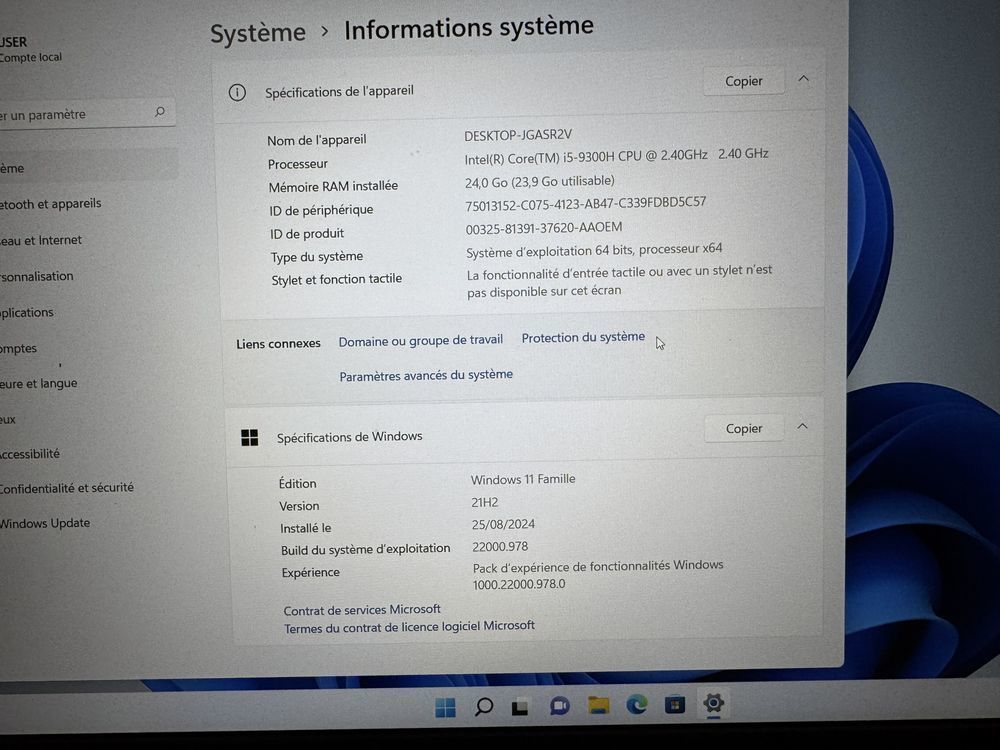Open Microsoft Teams Chat from the taskbar
Image resolution: width=1000 pixels, height=750 pixels.
click(560, 706)
